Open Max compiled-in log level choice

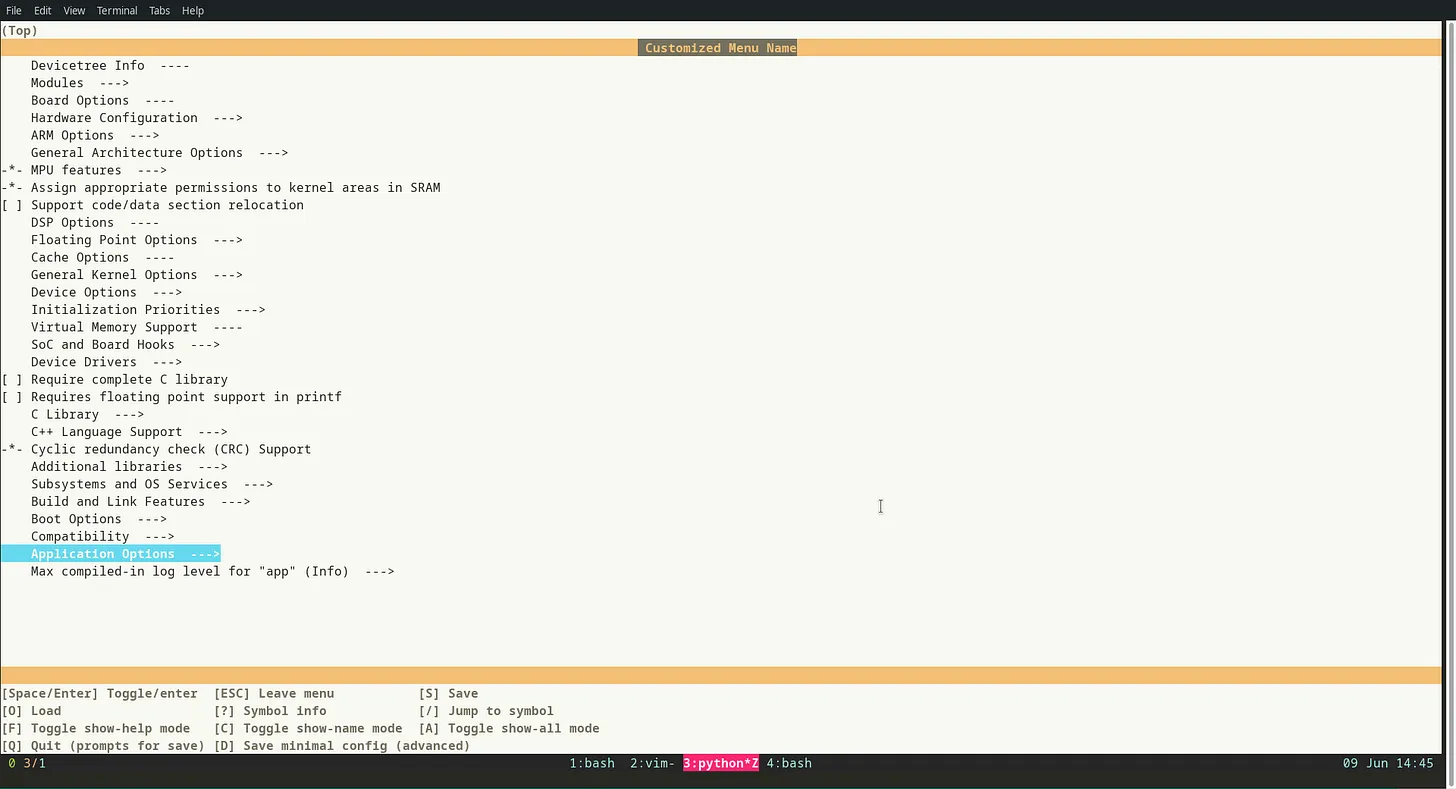pos(212,572)
